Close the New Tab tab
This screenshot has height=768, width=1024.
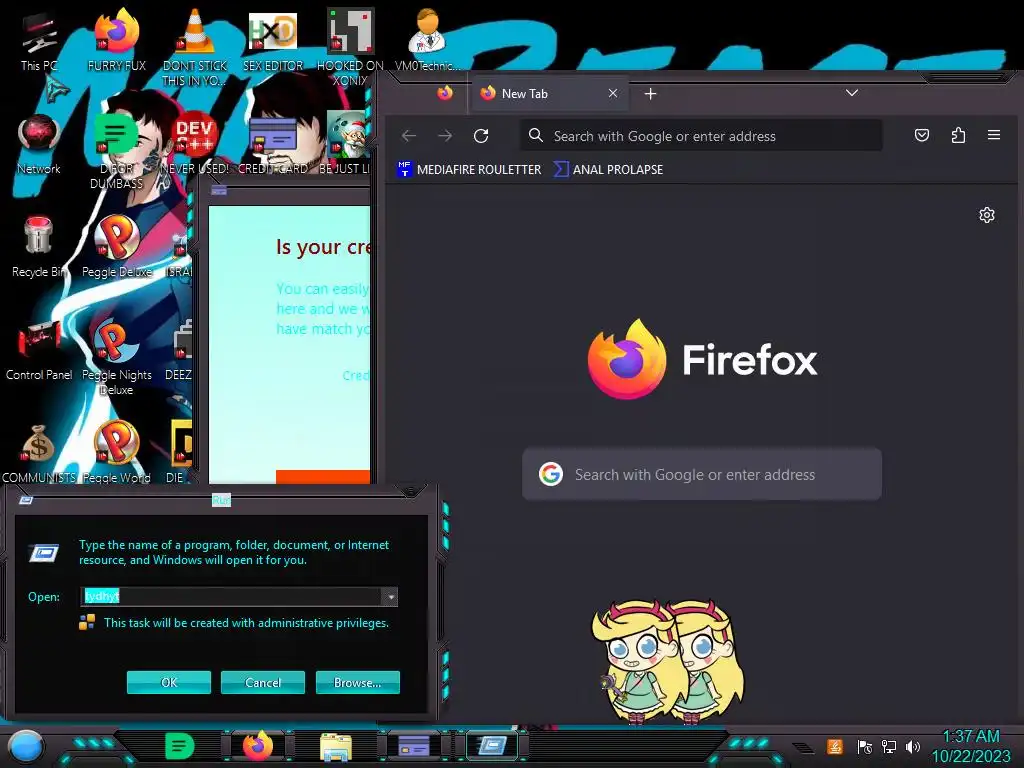[613, 93]
